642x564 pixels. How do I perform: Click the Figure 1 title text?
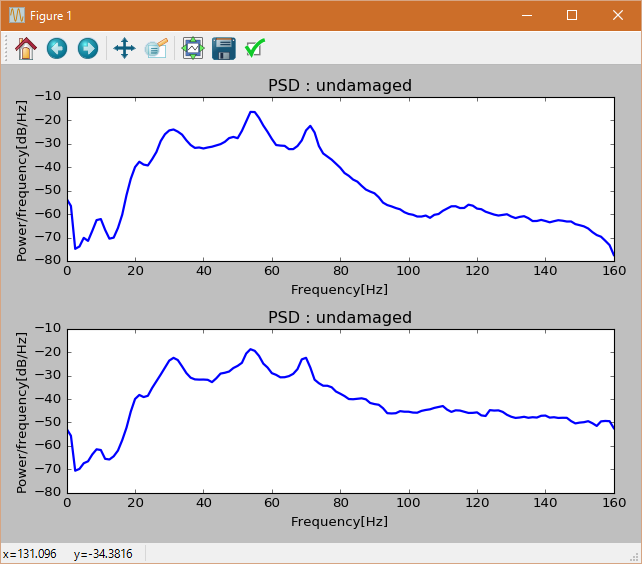pos(51,16)
